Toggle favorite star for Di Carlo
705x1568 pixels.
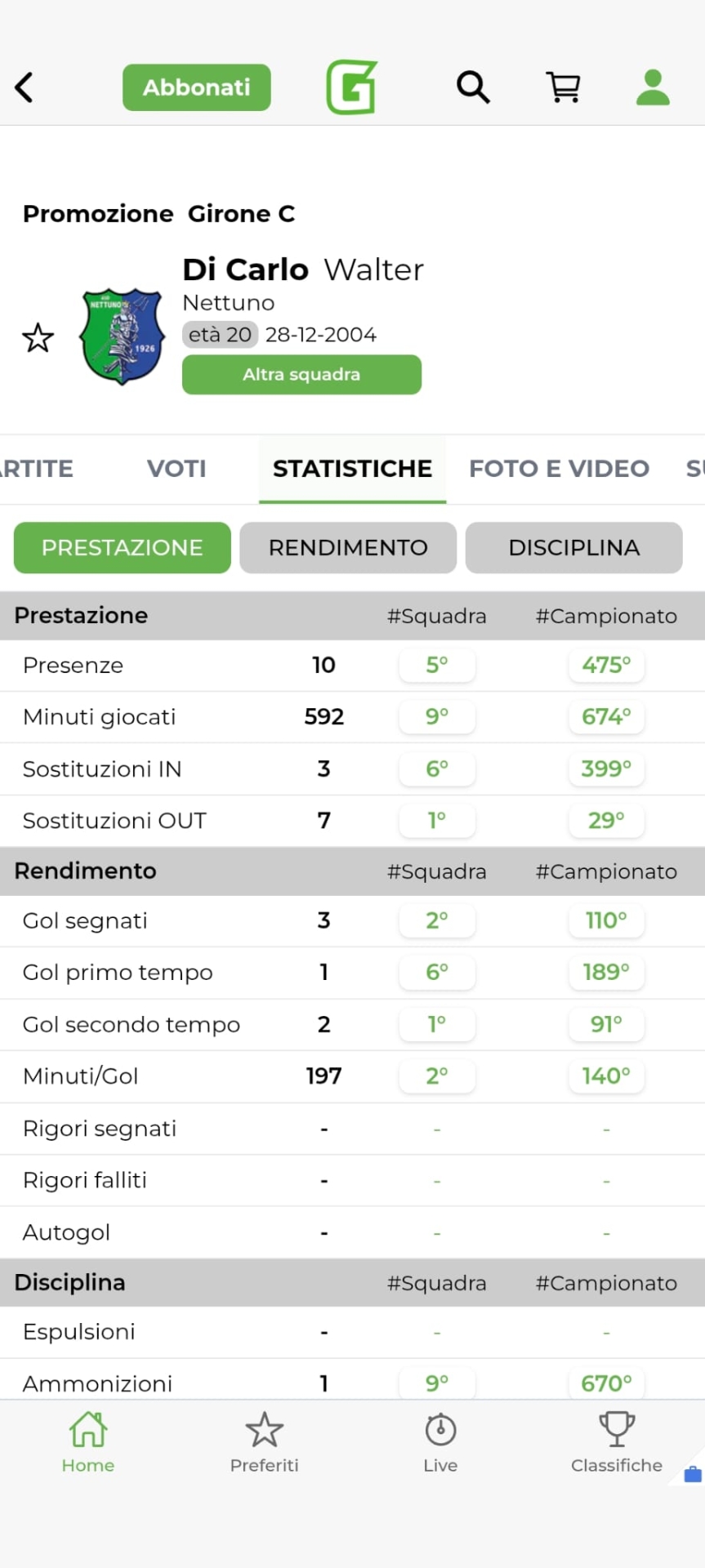pyautogui.click(x=38, y=338)
